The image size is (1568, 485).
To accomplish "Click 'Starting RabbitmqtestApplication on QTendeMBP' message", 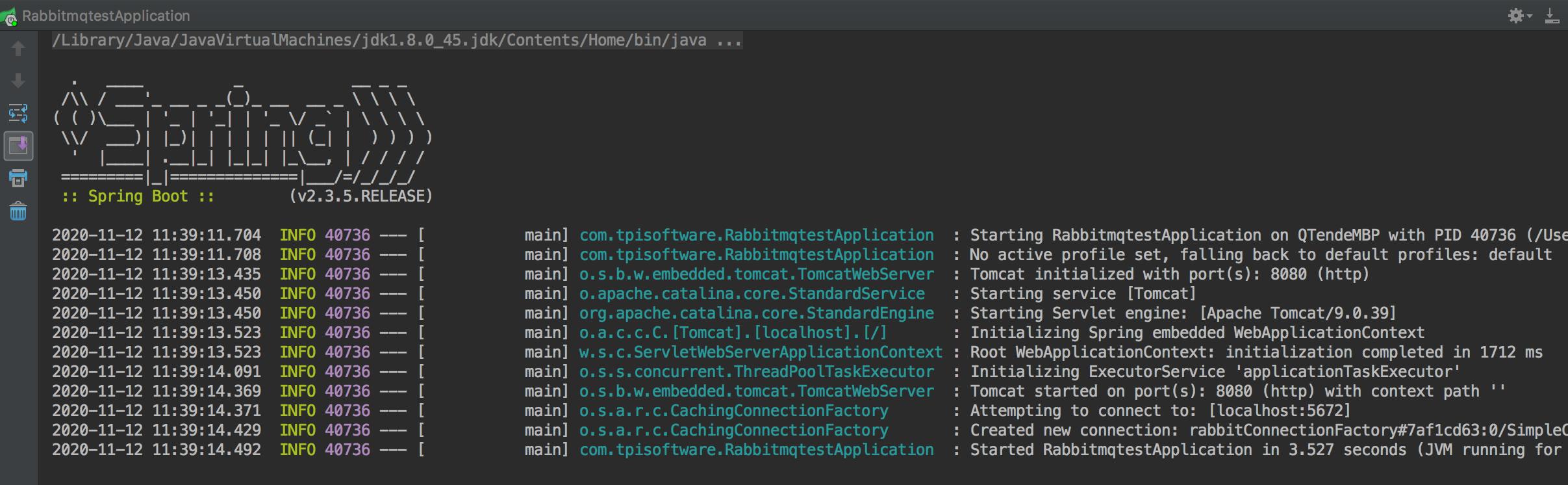I will 1269,235.
